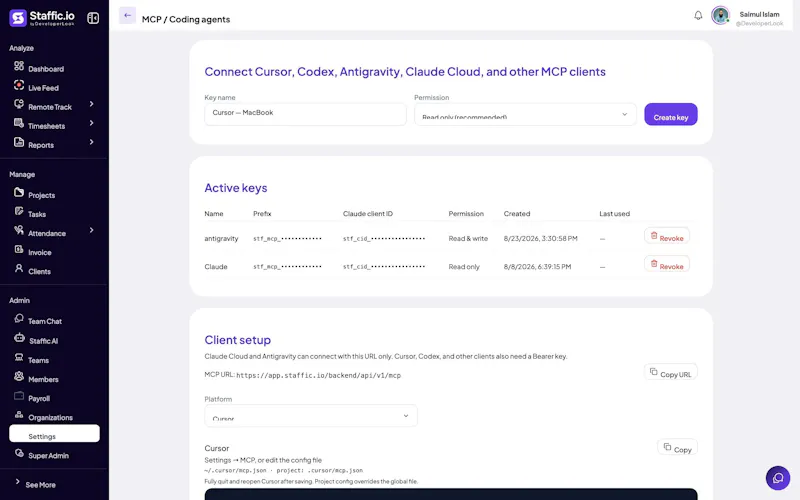Go back using the arrow button
This screenshot has width=800, height=500.
127,15
